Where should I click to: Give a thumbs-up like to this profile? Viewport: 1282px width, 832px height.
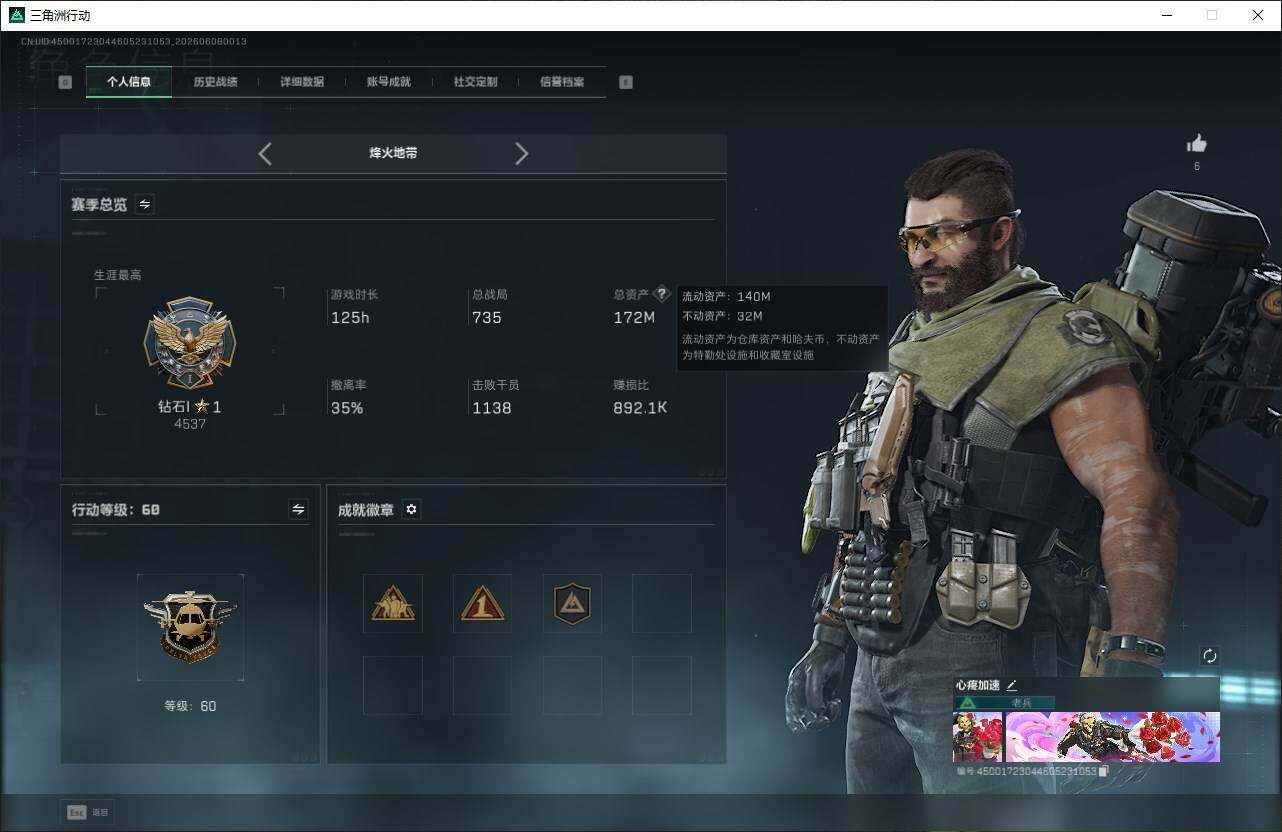1196,144
